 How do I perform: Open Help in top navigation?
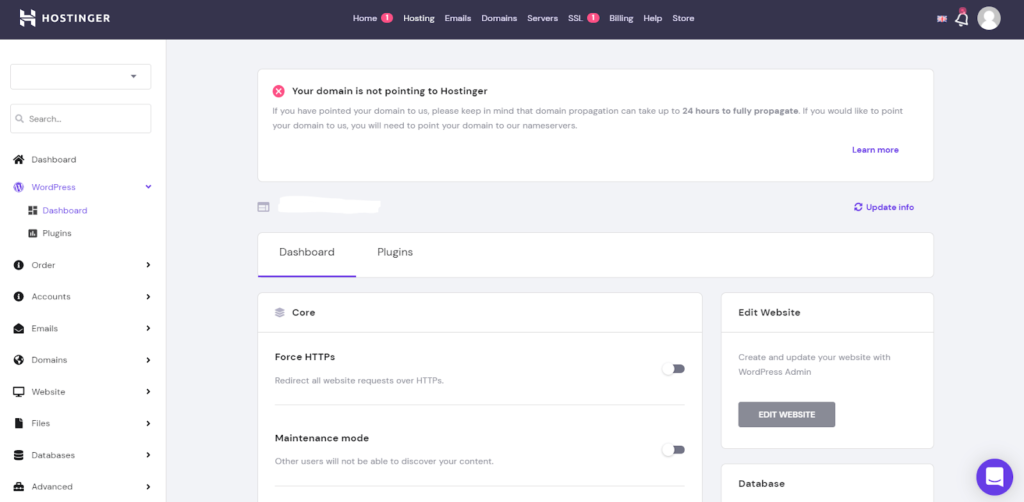(x=652, y=18)
